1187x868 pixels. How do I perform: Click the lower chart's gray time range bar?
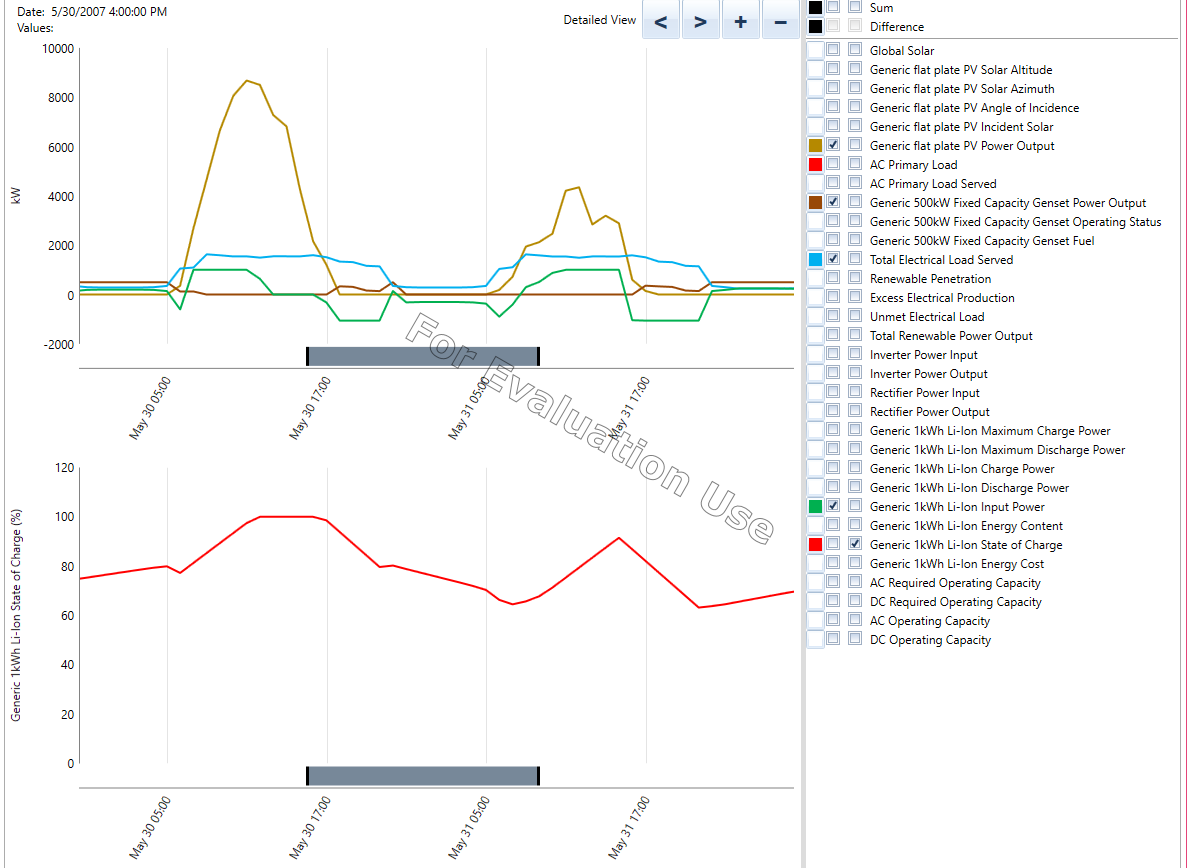[x=422, y=775]
